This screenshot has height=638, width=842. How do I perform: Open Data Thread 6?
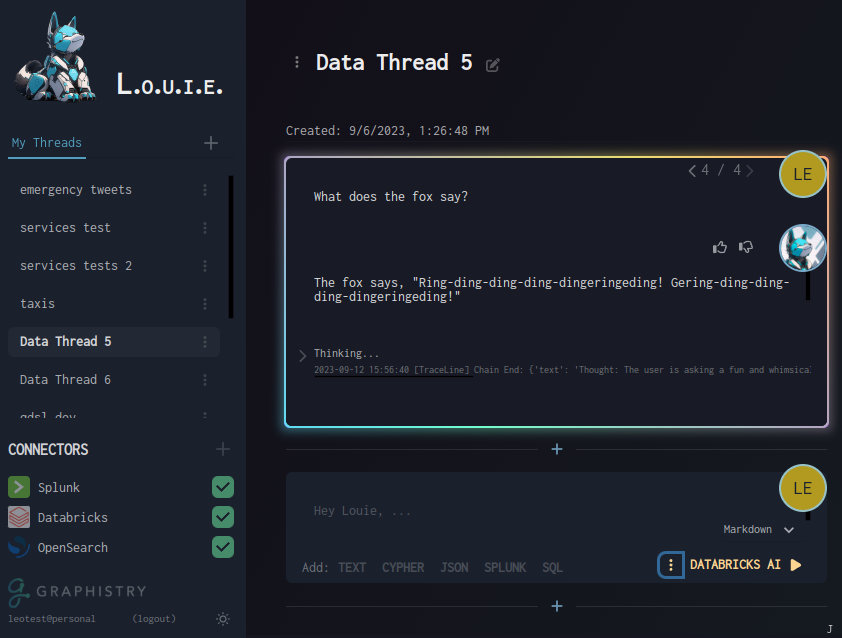(65, 380)
